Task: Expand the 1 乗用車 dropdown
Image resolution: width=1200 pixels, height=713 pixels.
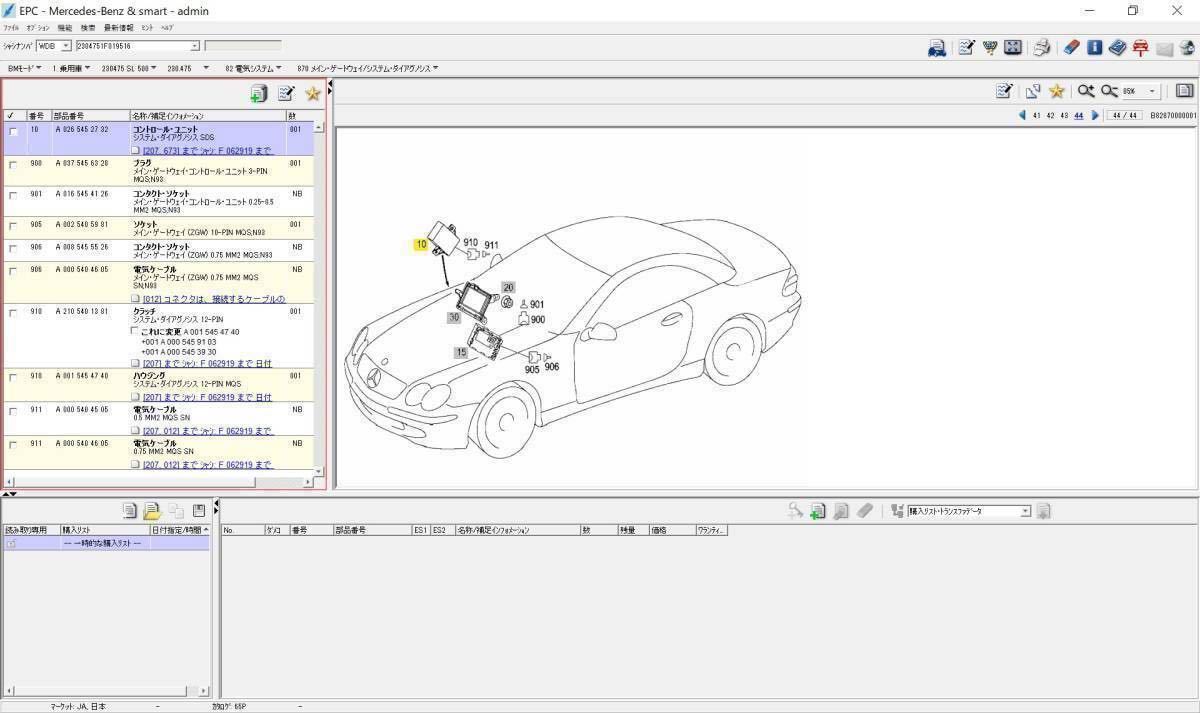Action: (x=88, y=68)
